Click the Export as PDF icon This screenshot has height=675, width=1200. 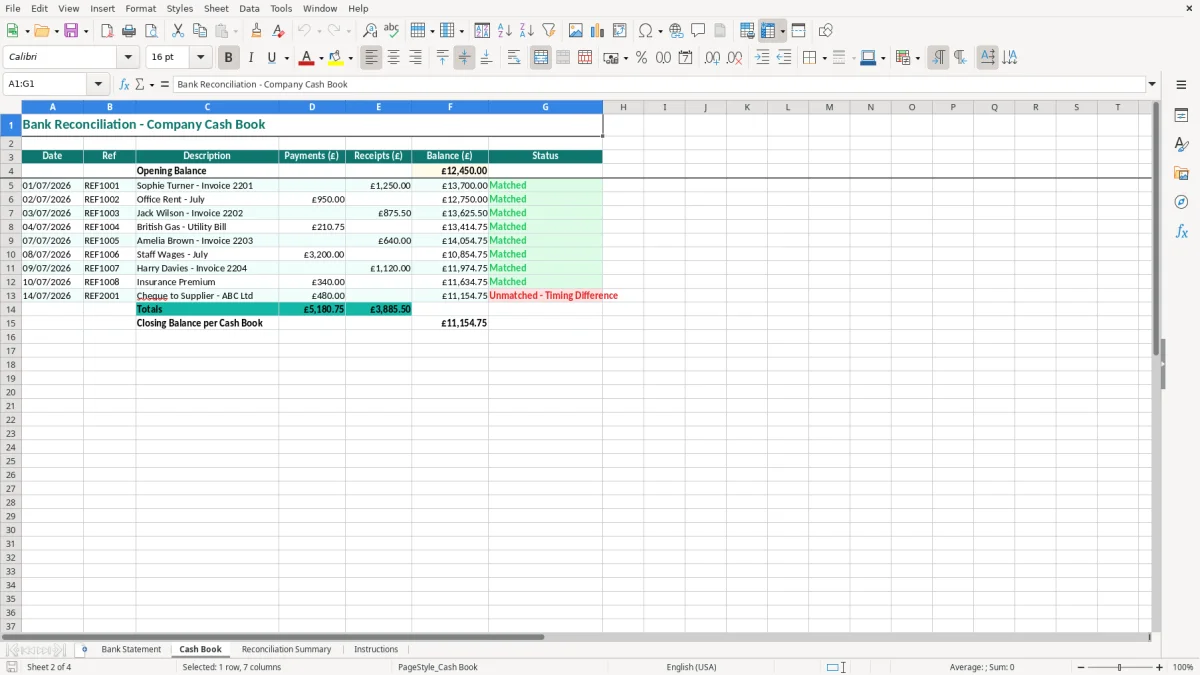tap(107, 31)
